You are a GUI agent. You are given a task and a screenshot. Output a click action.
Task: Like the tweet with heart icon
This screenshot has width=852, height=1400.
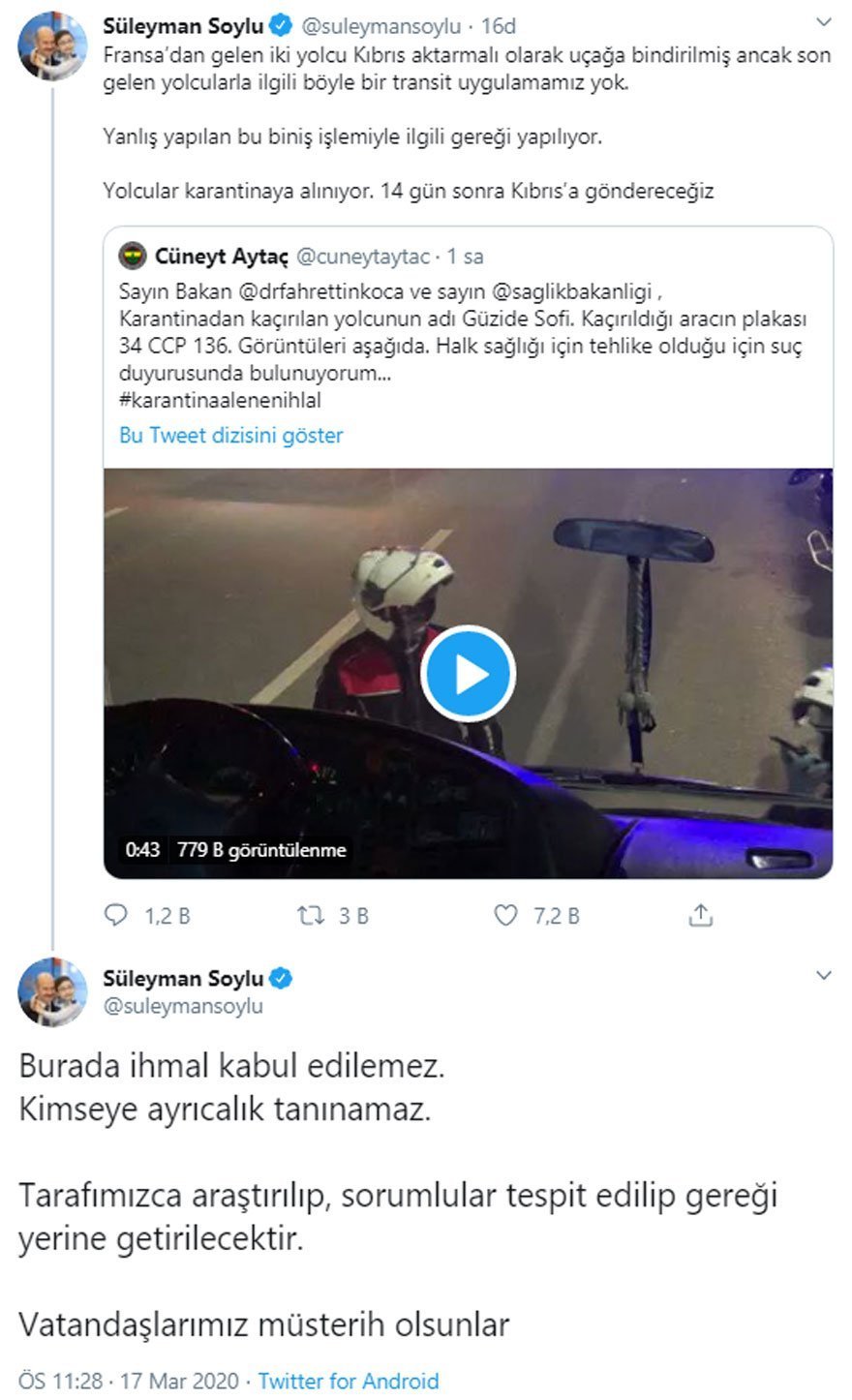coord(505,915)
